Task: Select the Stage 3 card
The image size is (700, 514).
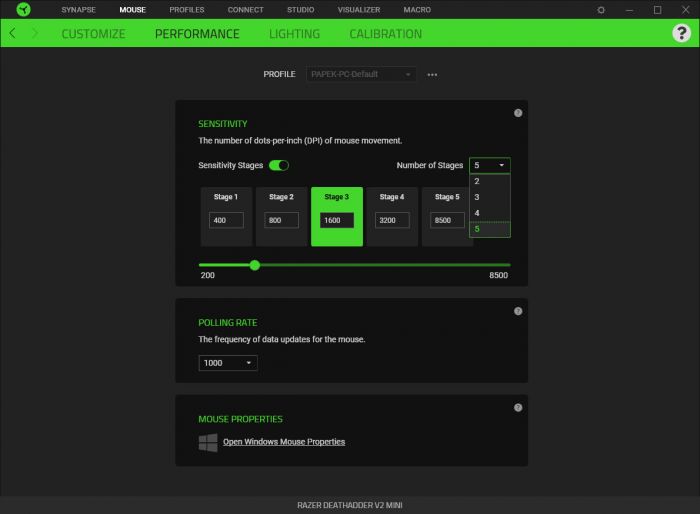Action: pos(337,217)
